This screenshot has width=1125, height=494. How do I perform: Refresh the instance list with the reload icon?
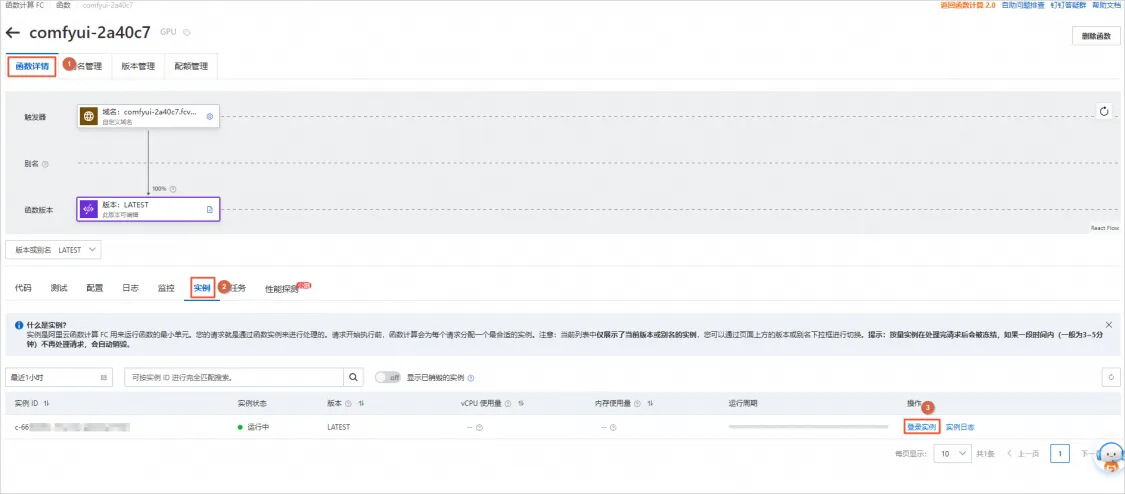tap(1108, 377)
